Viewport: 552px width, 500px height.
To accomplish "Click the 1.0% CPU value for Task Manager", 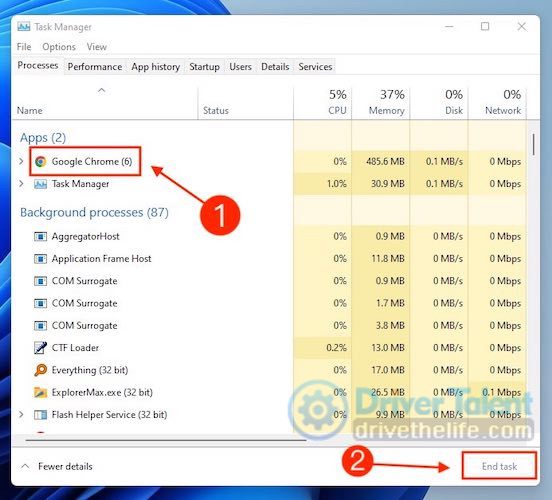I will pos(337,184).
